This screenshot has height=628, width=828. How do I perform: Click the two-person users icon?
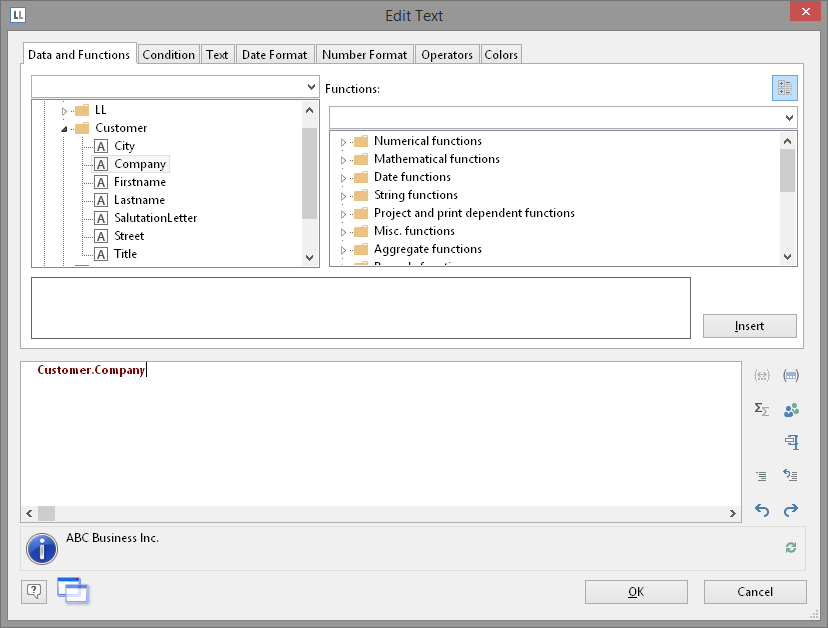point(791,409)
